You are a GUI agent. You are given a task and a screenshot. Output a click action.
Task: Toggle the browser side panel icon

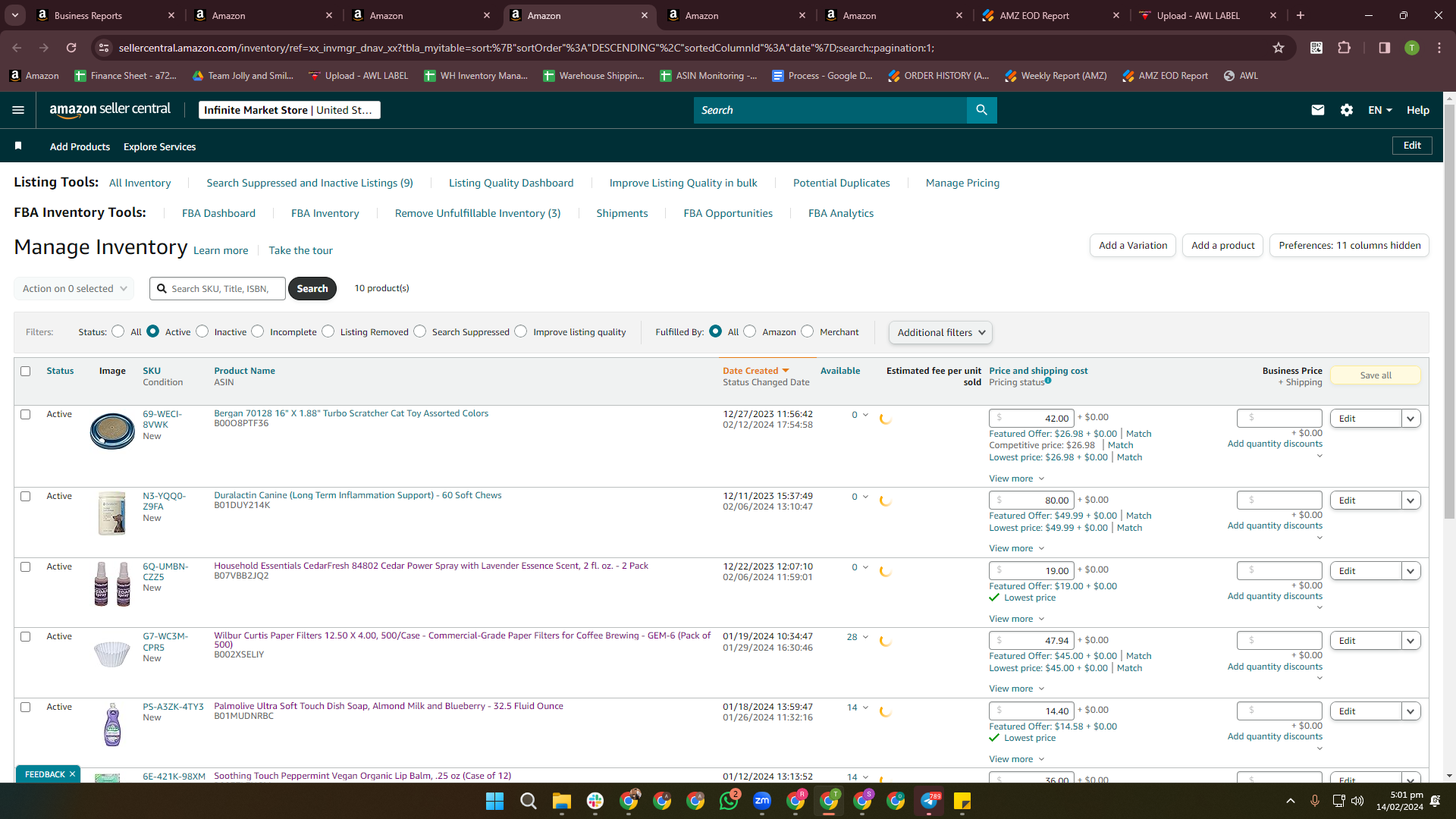1385,48
